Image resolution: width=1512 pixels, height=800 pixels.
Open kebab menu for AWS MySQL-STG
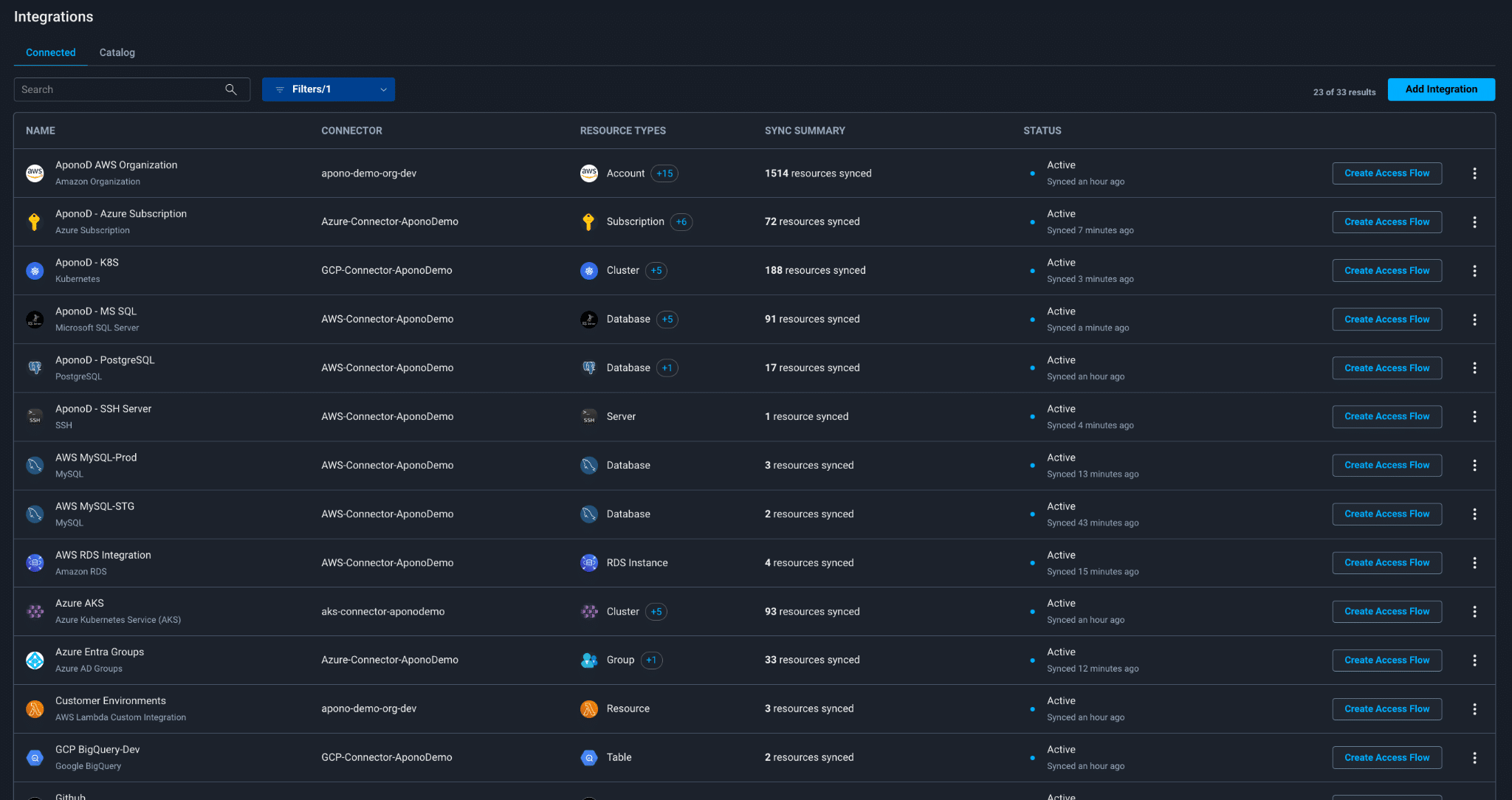pos(1474,514)
